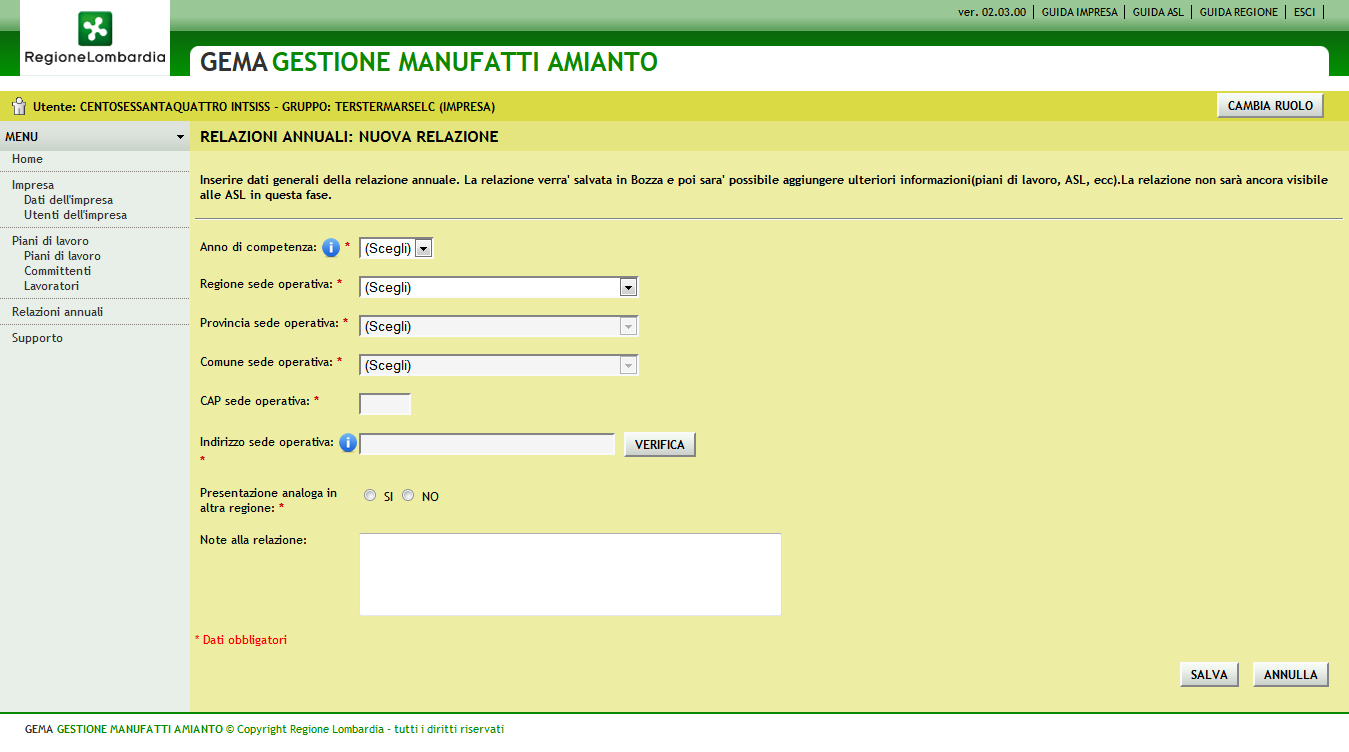
Task: Open Supporto menu item
Action: 37,338
